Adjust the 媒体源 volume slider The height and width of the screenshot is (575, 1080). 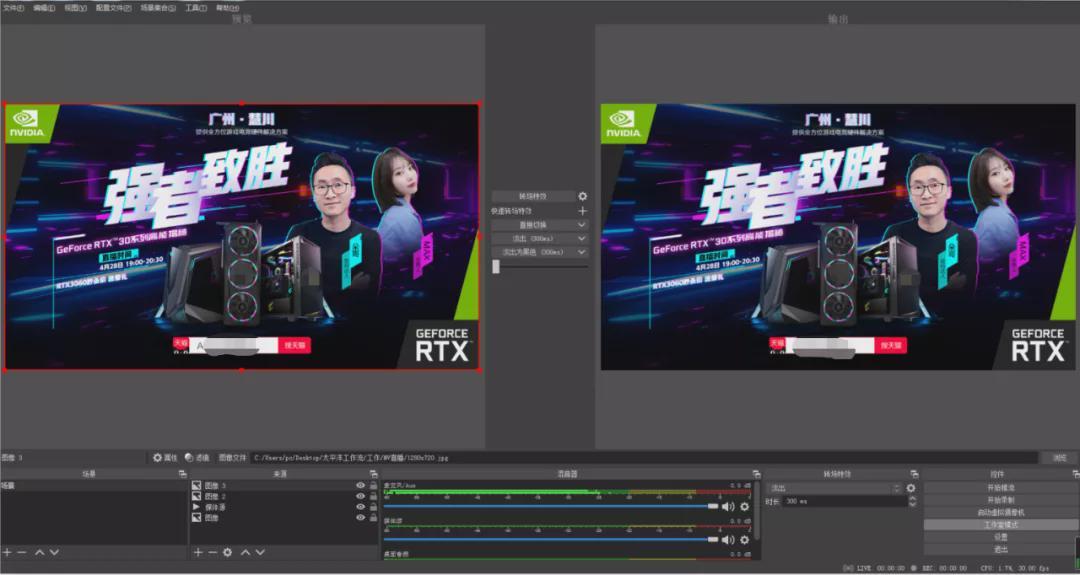coord(551,540)
